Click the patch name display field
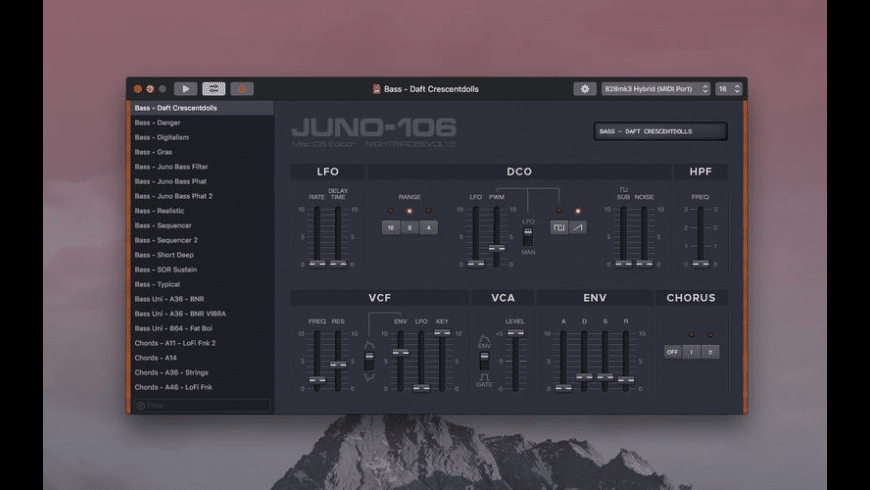This screenshot has height=490, width=870. (x=660, y=132)
